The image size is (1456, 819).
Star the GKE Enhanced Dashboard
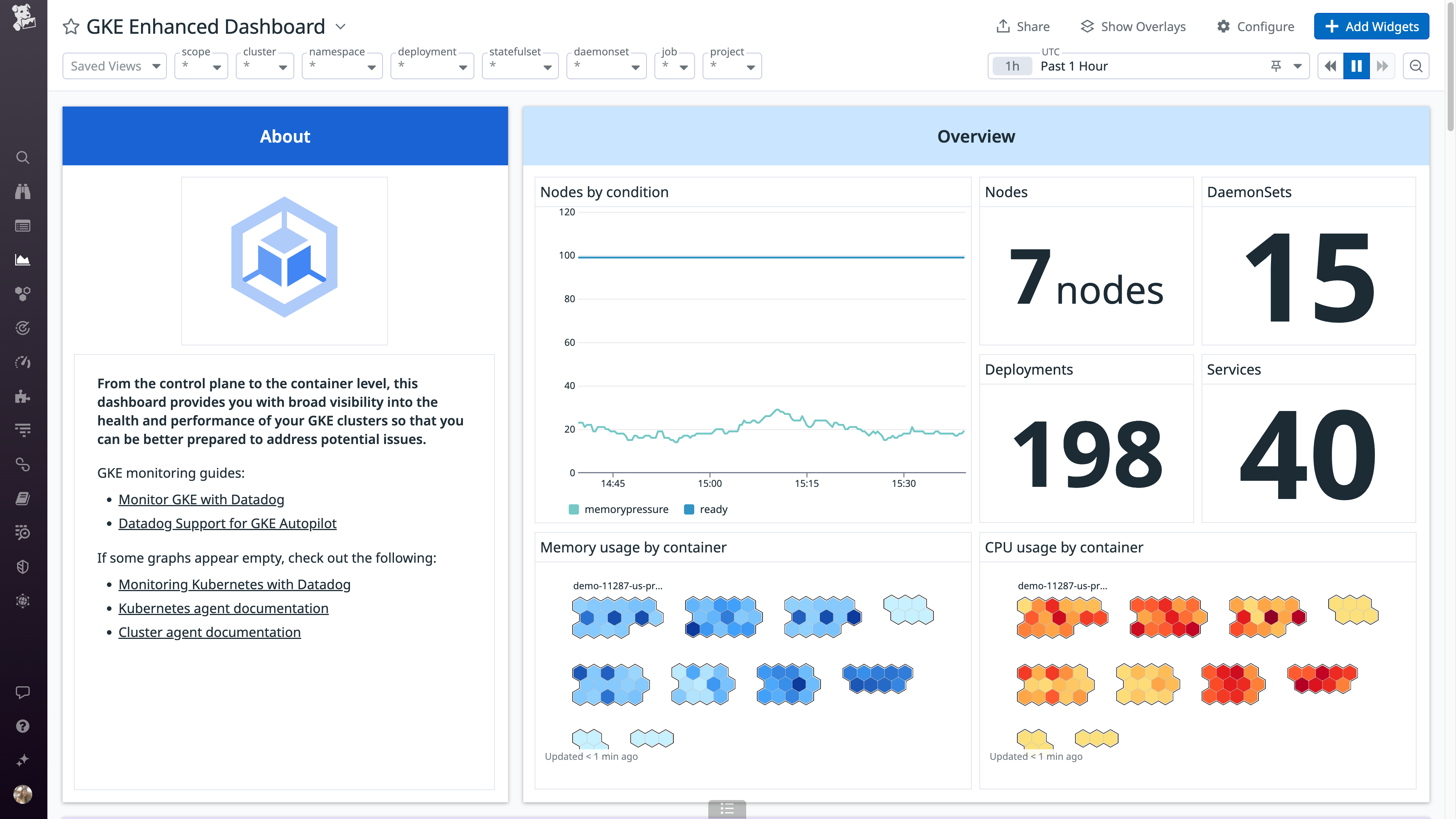71,26
